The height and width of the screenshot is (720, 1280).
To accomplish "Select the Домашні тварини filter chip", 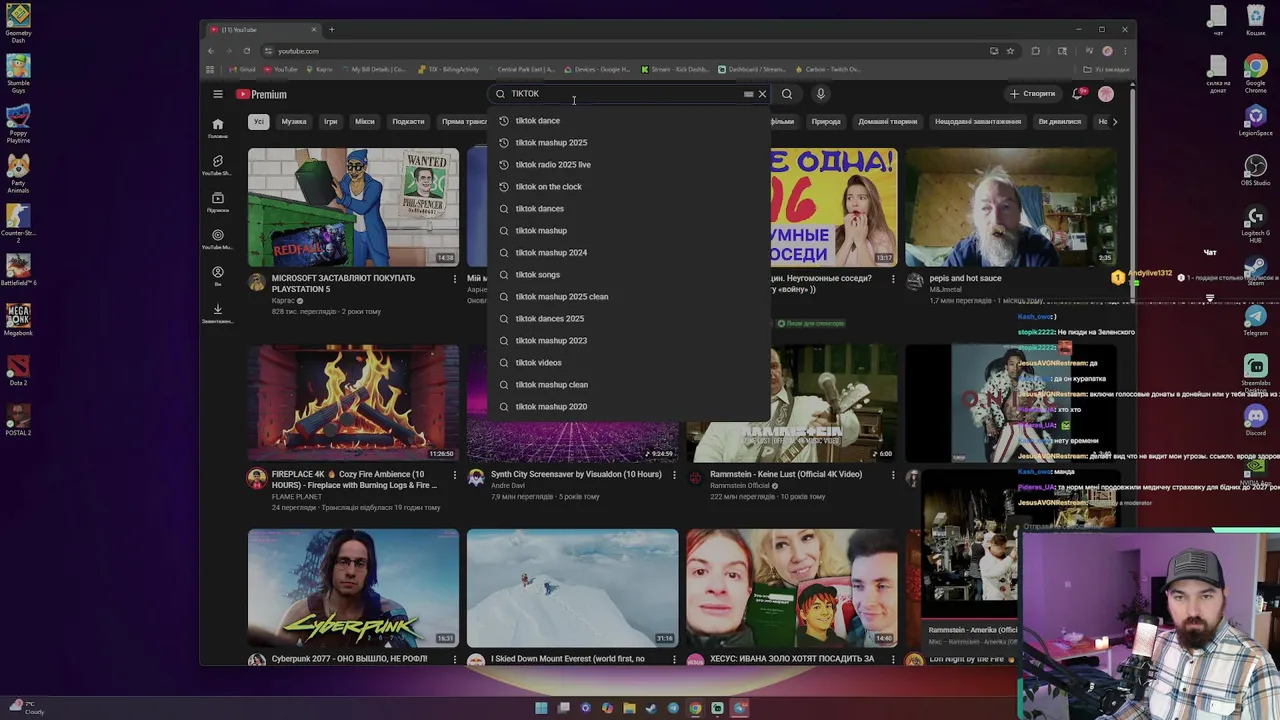I will point(887,121).
